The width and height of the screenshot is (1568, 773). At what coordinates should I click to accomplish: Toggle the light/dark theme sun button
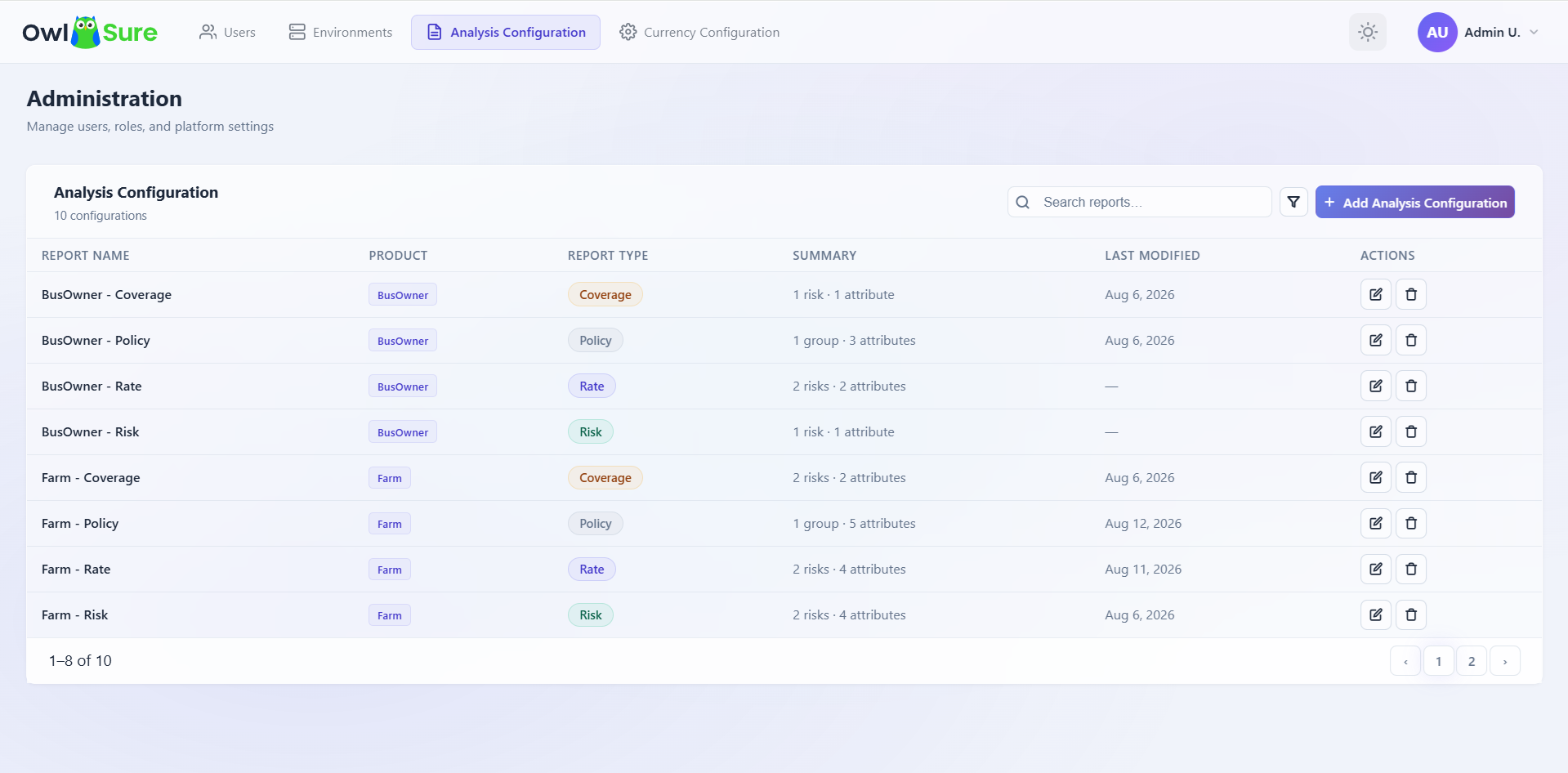1368,32
